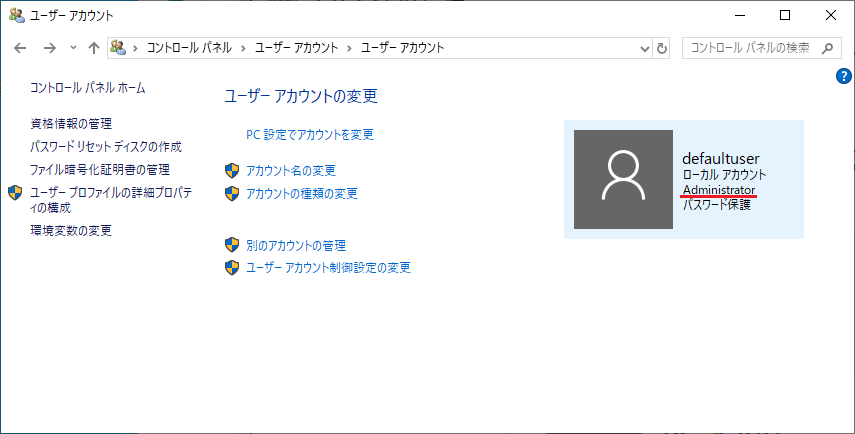855x434 pixels.
Task: Click the shield icon beside ユーザー プロファイル link
Action: coord(15,192)
